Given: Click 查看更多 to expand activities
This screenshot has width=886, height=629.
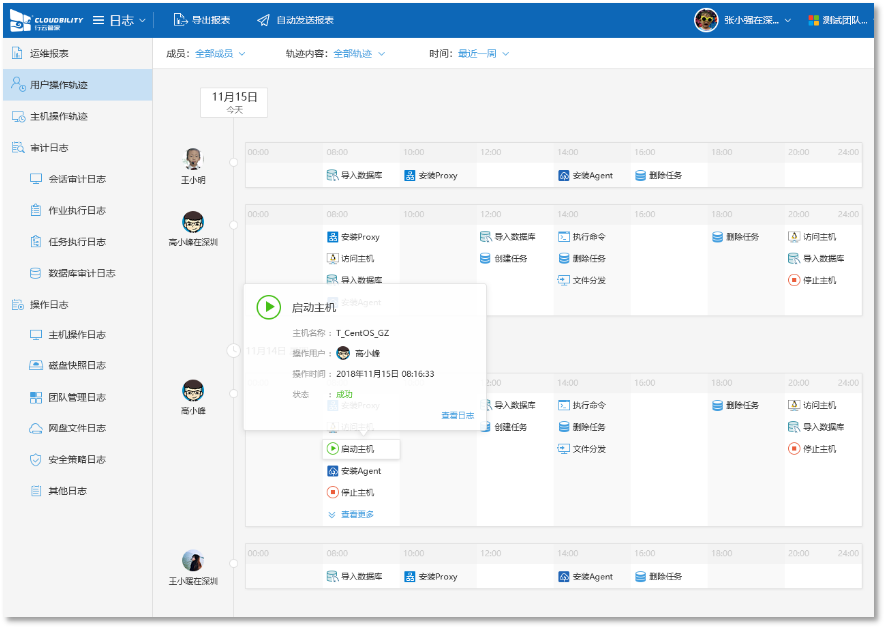Looking at the screenshot, I should (356, 514).
